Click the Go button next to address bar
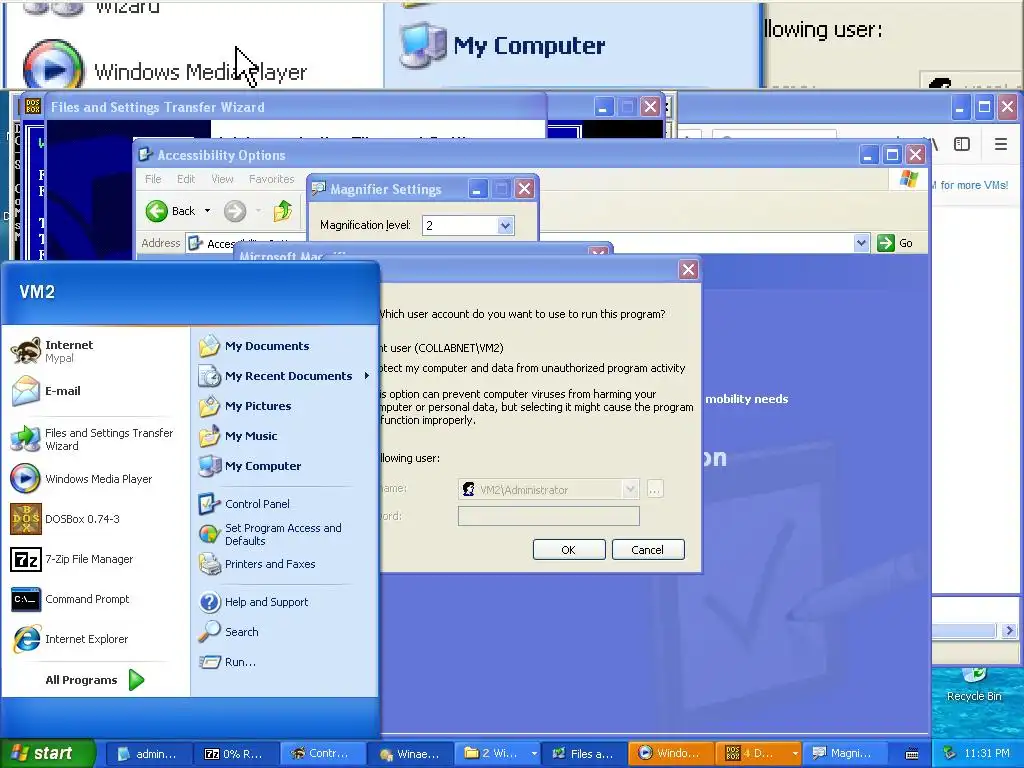 [895, 243]
